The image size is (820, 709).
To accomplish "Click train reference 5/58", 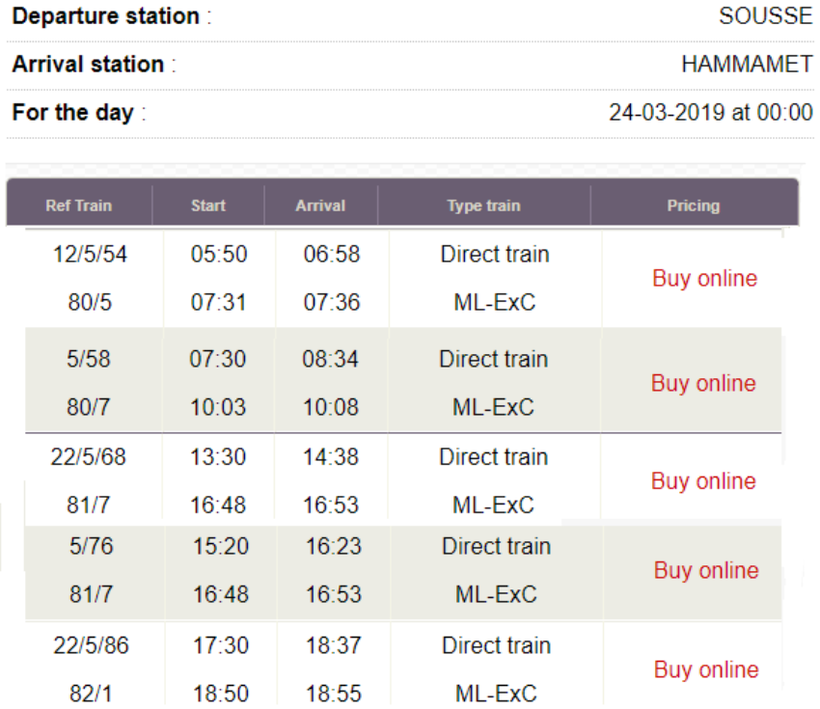I will pyautogui.click(x=89, y=359).
